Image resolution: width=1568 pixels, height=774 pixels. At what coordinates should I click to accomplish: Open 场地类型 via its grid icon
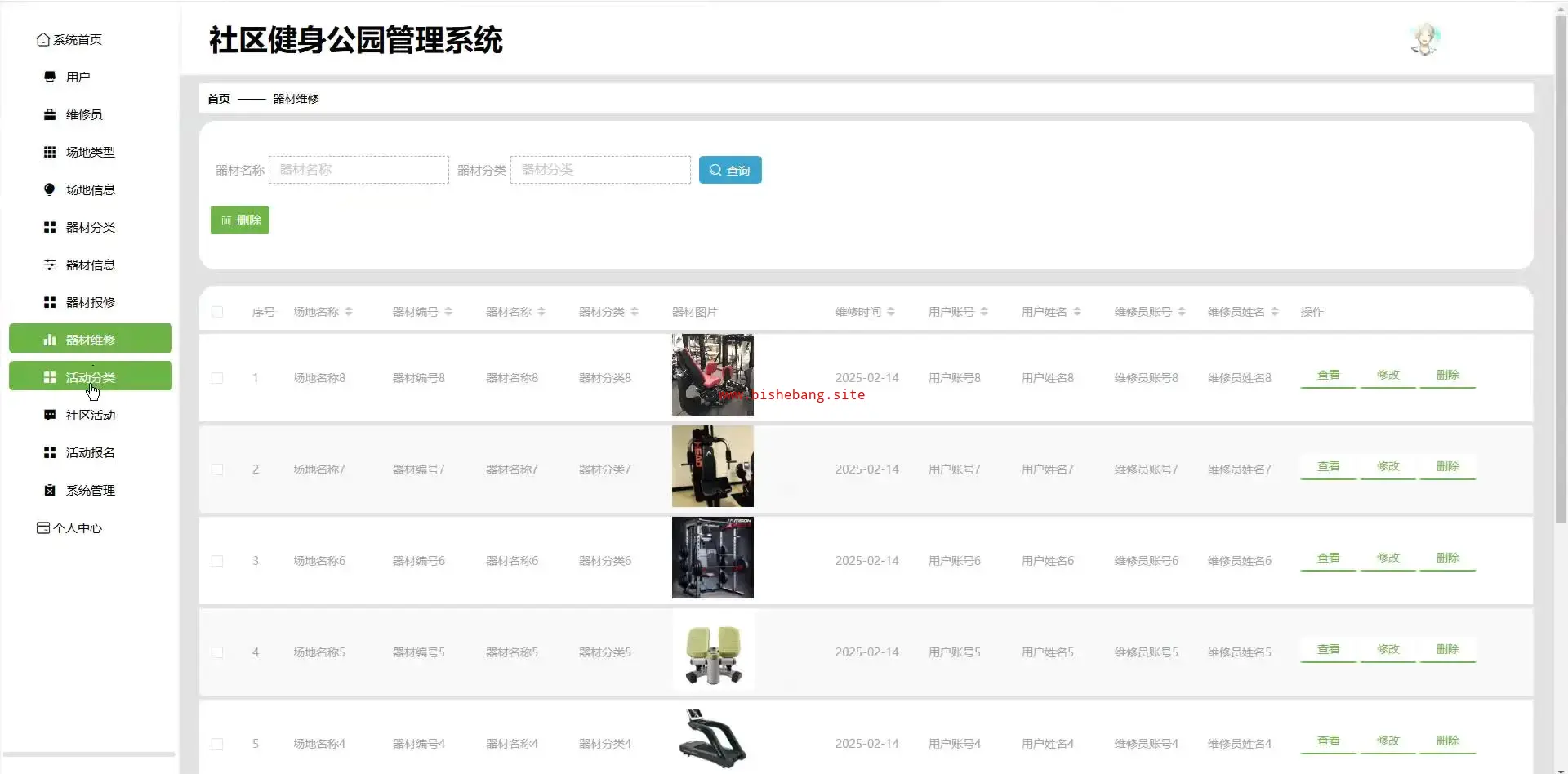[50, 152]
